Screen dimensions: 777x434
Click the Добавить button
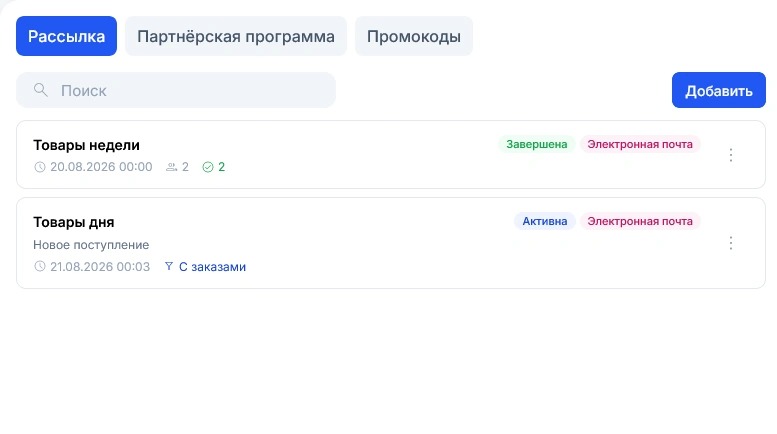(x=719, y=90)
